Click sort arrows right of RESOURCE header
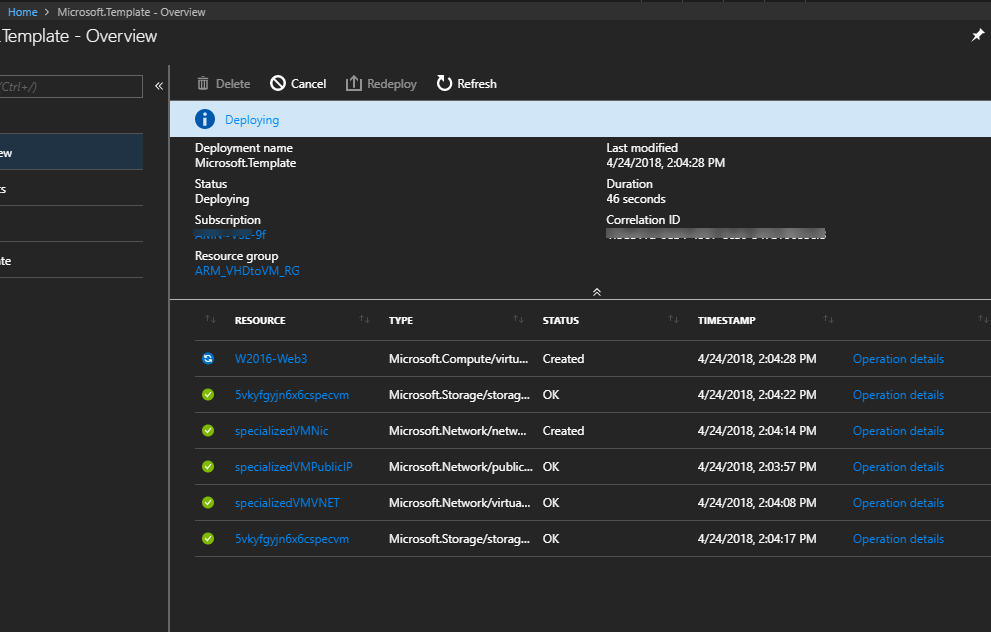 coord(365,319)
